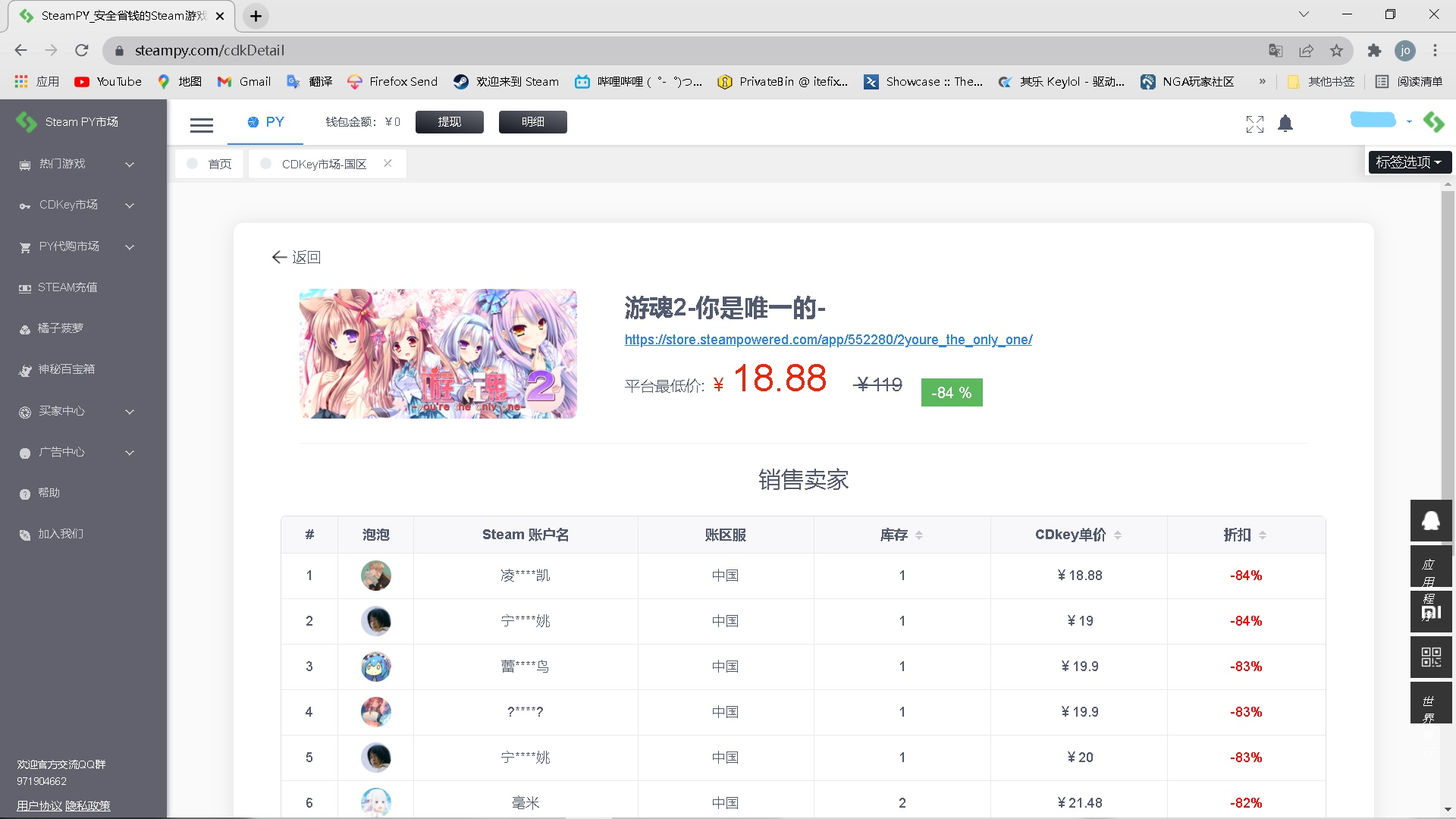This screenshot has height=819, width=1456.
Task: Switch to the 首页 tab
Action: click(x=219, y=165)
